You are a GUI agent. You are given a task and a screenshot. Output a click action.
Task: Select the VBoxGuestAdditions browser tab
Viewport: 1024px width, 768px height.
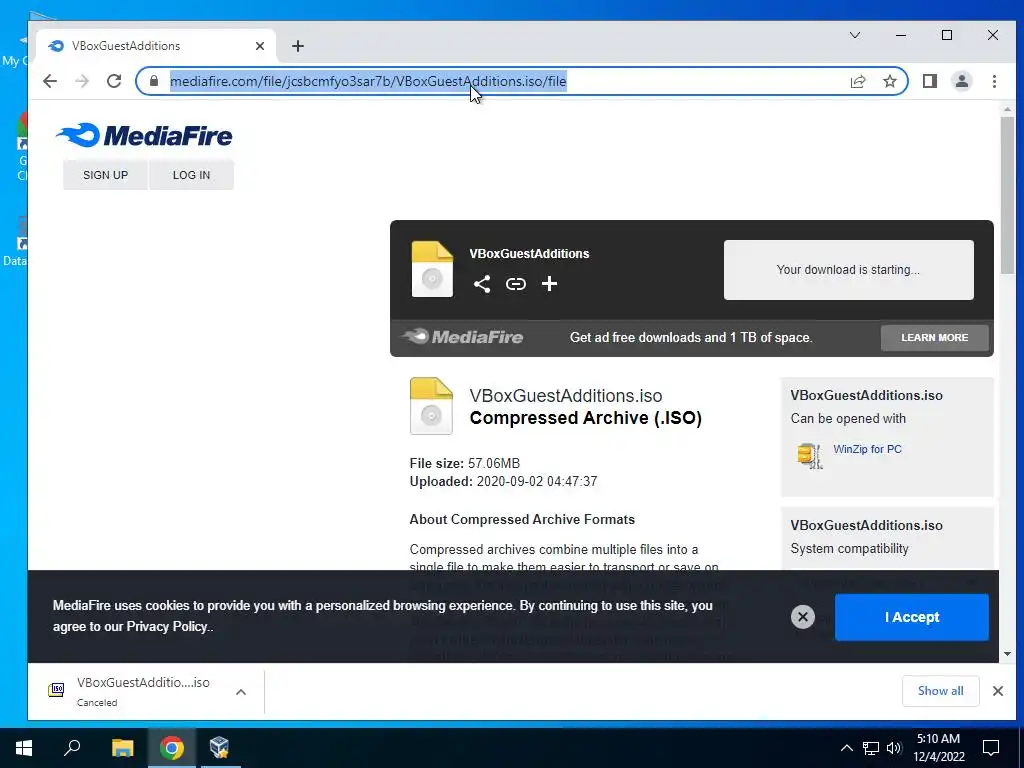157,46
